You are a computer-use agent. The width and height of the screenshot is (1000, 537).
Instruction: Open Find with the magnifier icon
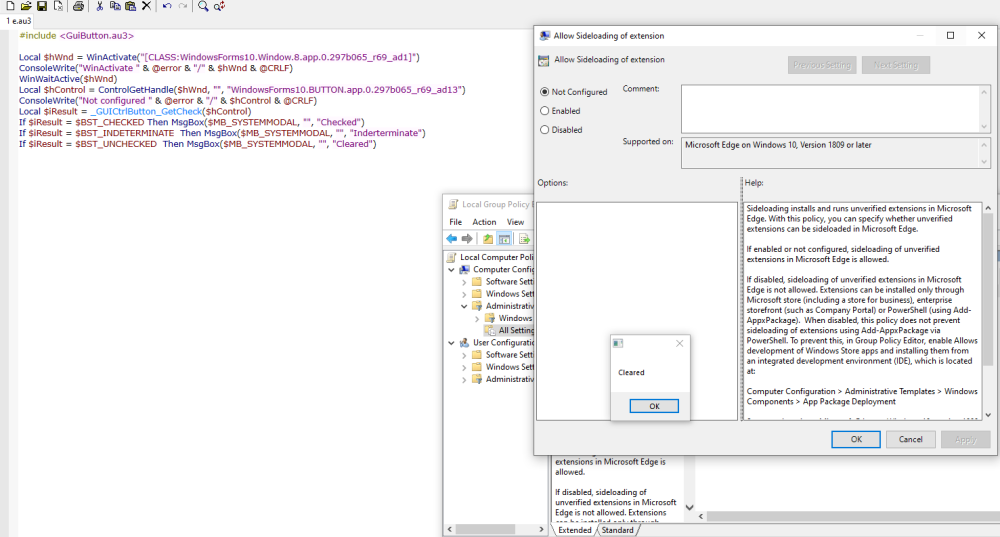(203, 6)
